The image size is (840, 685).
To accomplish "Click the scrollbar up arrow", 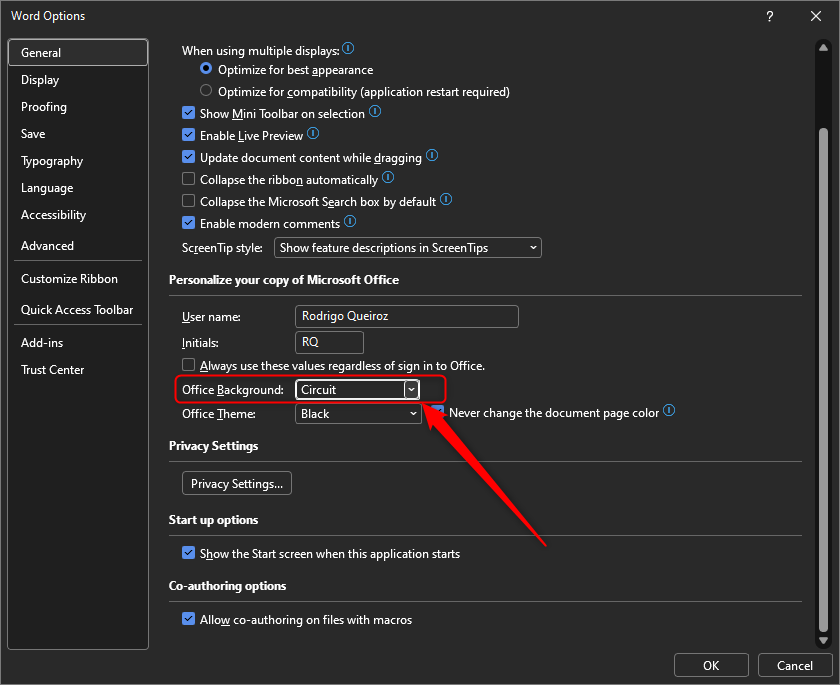I will tap(823, 48).
